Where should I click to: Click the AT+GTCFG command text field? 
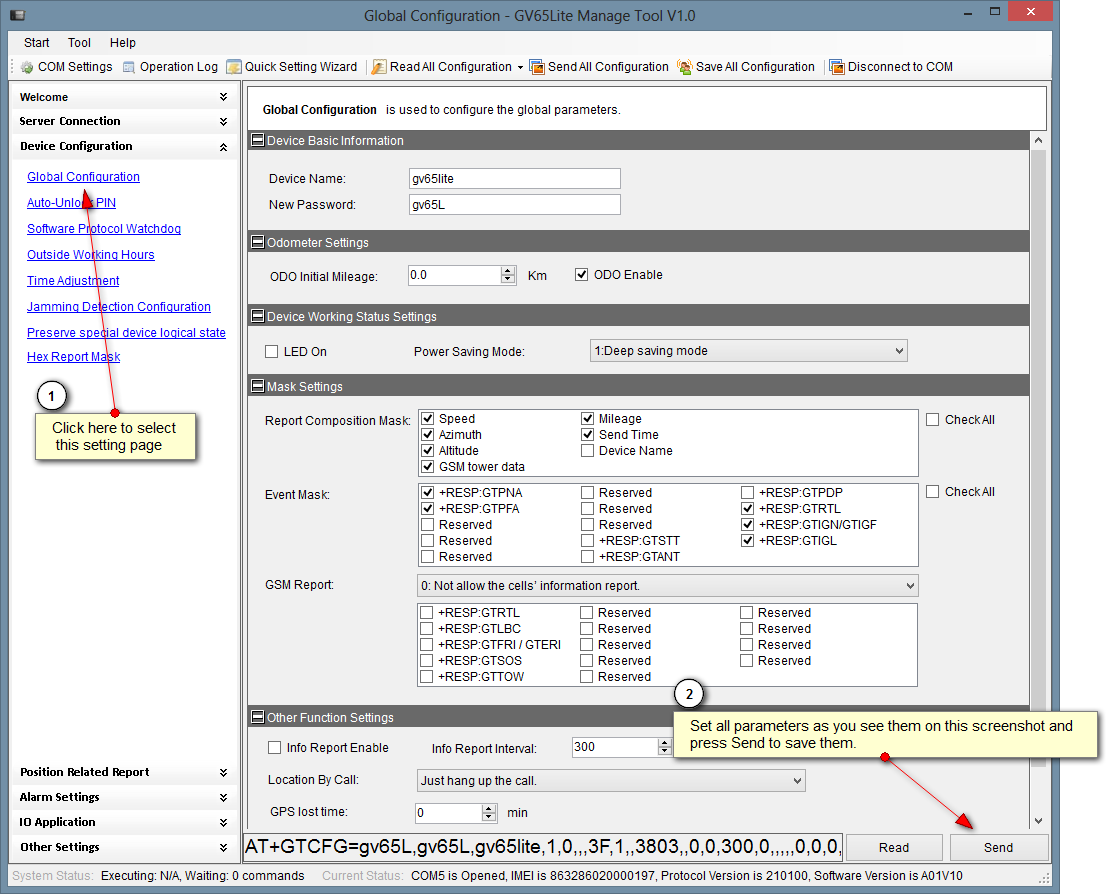pyautogui.click(x=543, y=847)
